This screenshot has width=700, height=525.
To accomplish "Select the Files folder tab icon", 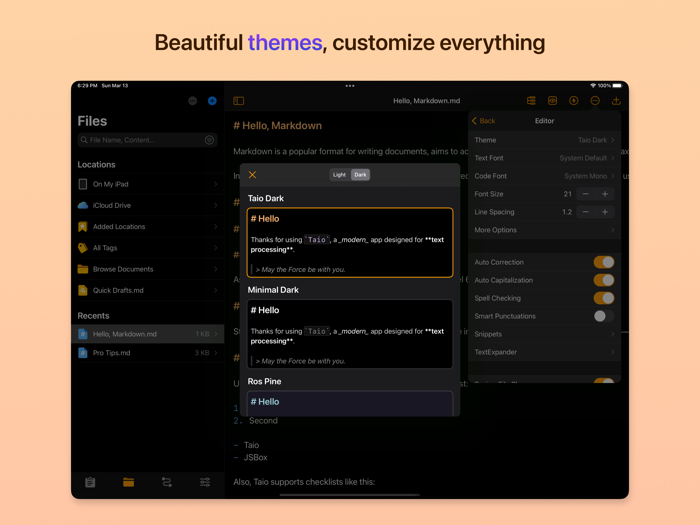I will click(x=129, y=482).
